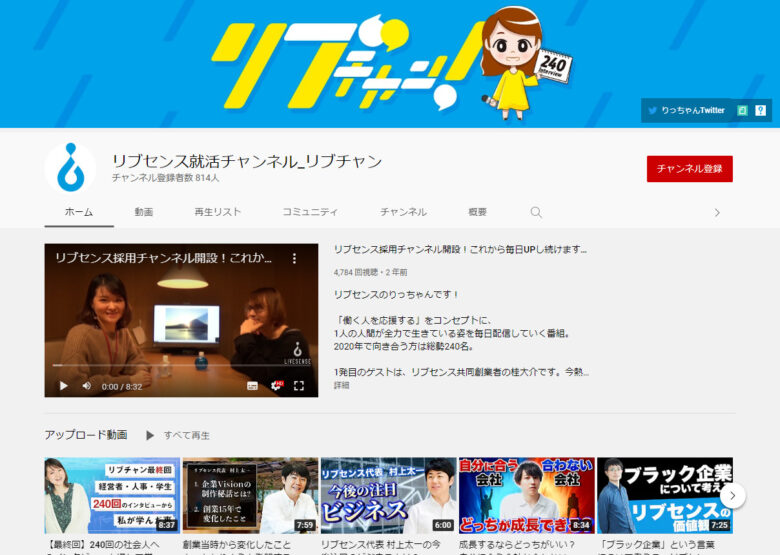Image resolution: width=780 pixels, height=555 pixels.
Task: Click the featured video progress bar
Action: tap(182, 366)
